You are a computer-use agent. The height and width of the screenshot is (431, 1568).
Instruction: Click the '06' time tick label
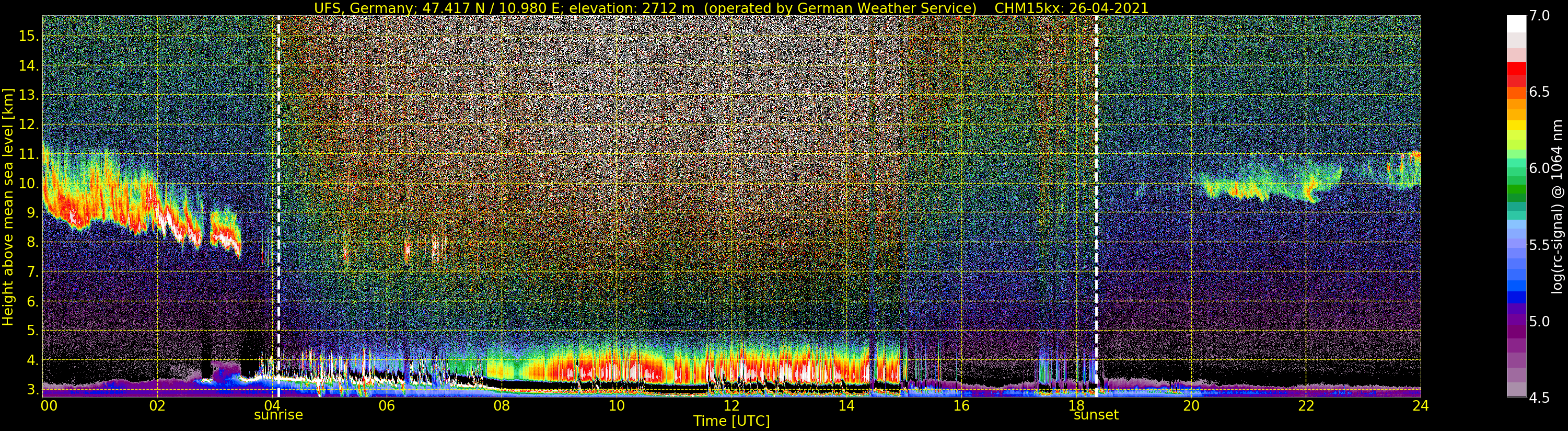point(387,405)
